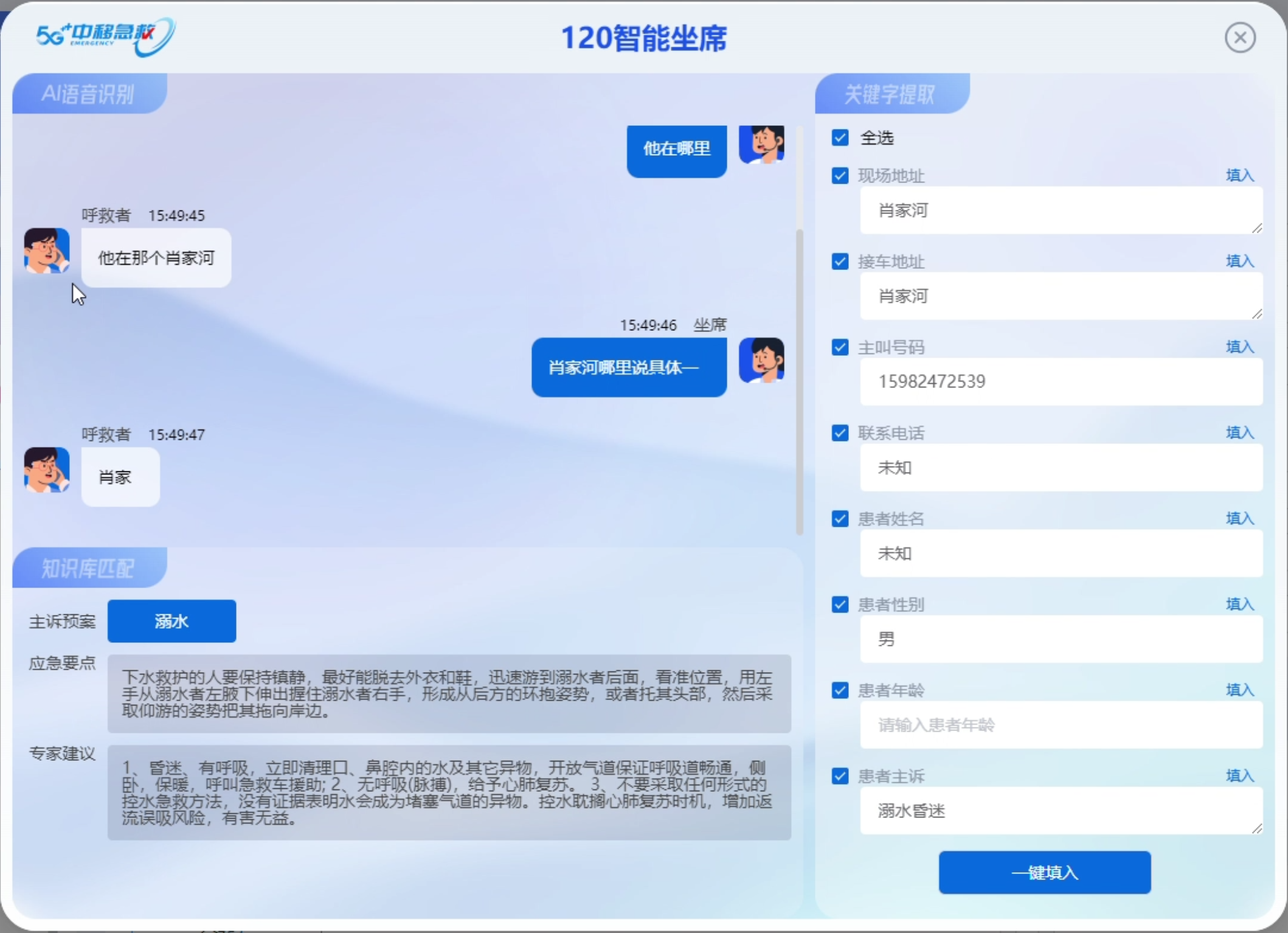Toggle the 全选 checkbox

point(840,137)
